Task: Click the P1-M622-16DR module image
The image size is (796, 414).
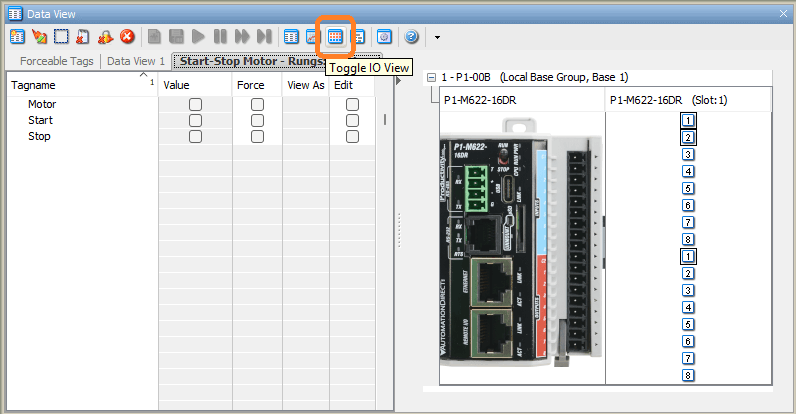Action: pyautogui.click(x=522, y=247)
